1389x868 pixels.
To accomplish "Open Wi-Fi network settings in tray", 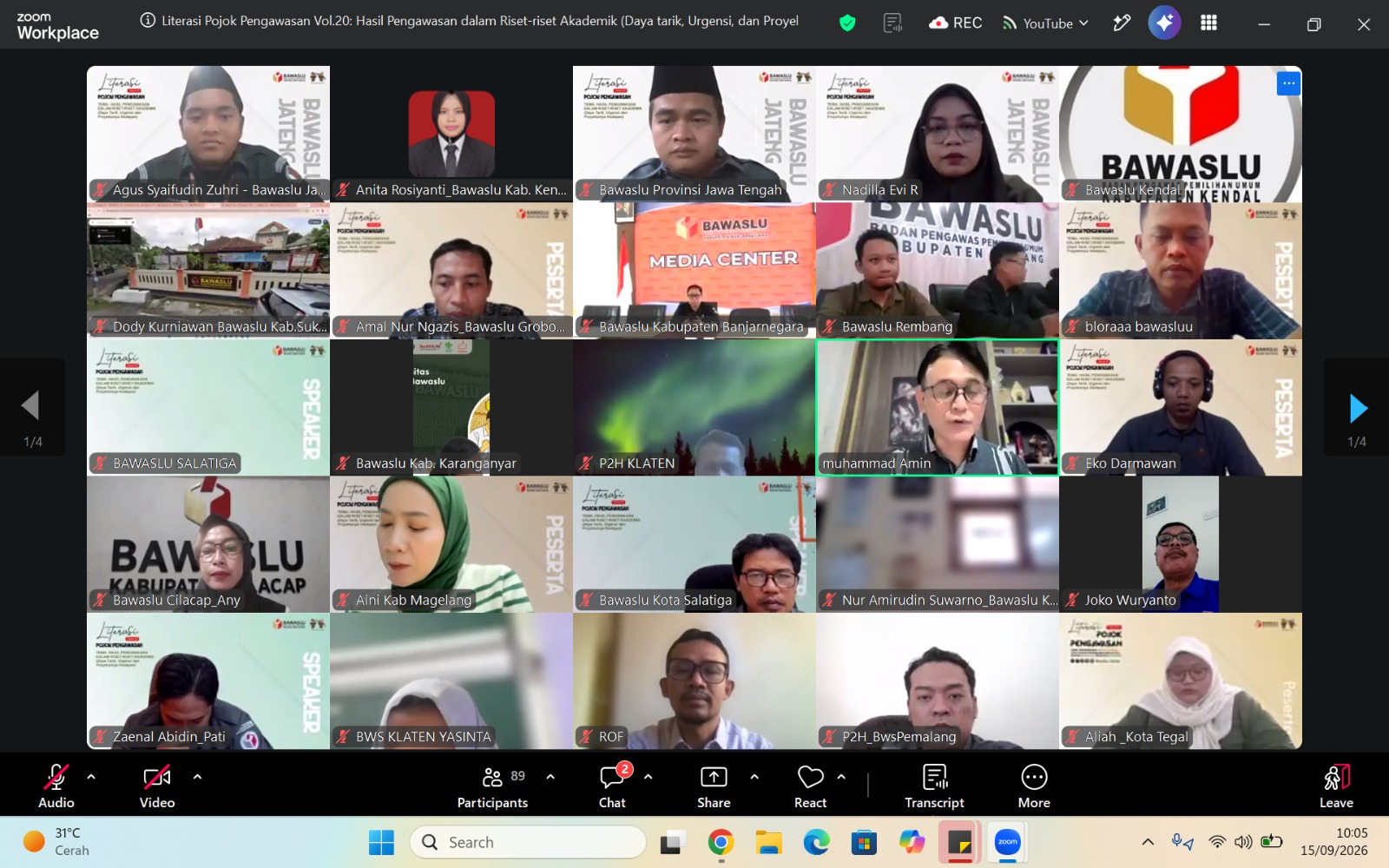I will coord(1217,842).
